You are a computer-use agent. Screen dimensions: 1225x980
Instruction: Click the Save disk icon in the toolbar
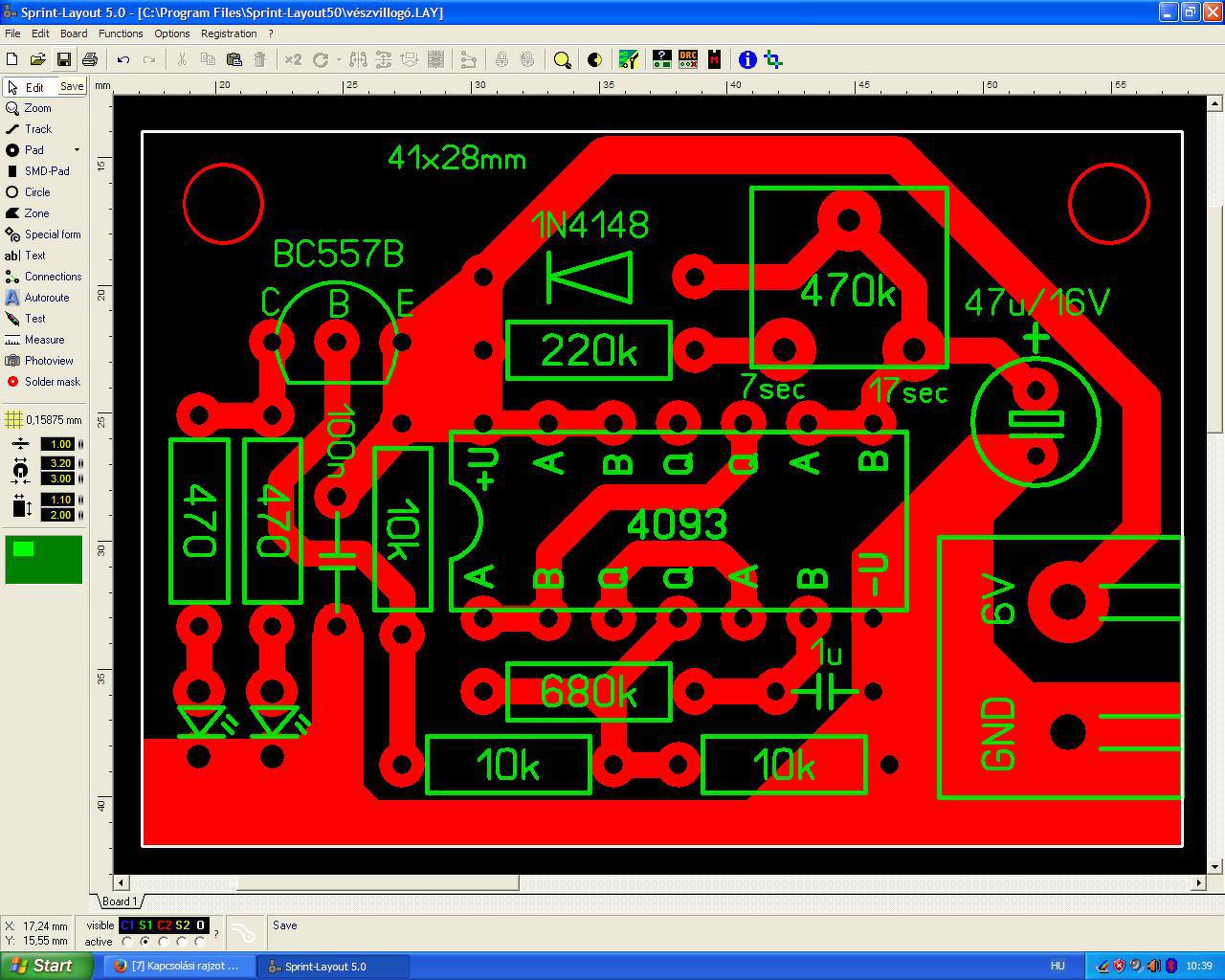[x=64, y=59]
